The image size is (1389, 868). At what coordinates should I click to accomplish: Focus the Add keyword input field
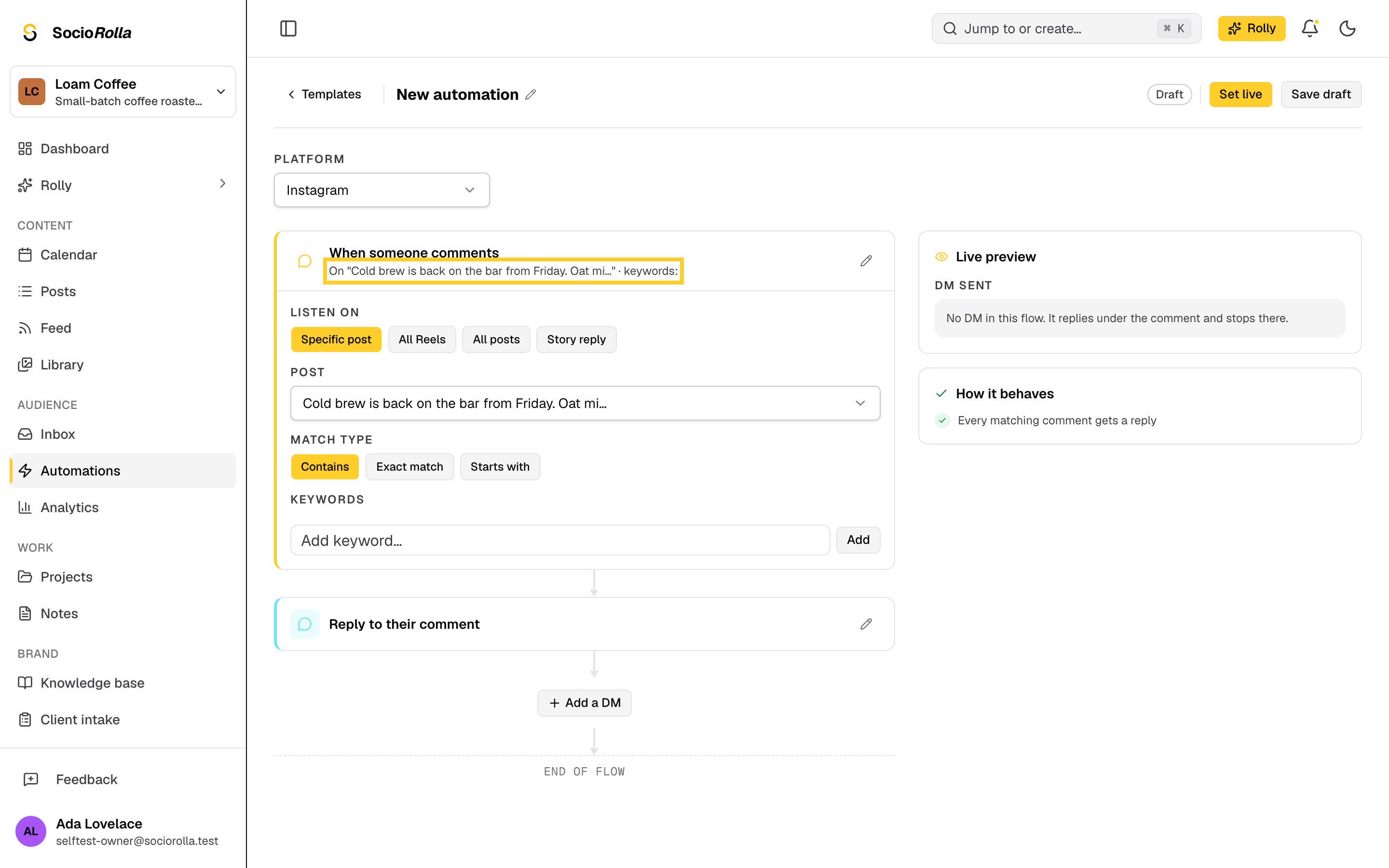pos(560,540)
